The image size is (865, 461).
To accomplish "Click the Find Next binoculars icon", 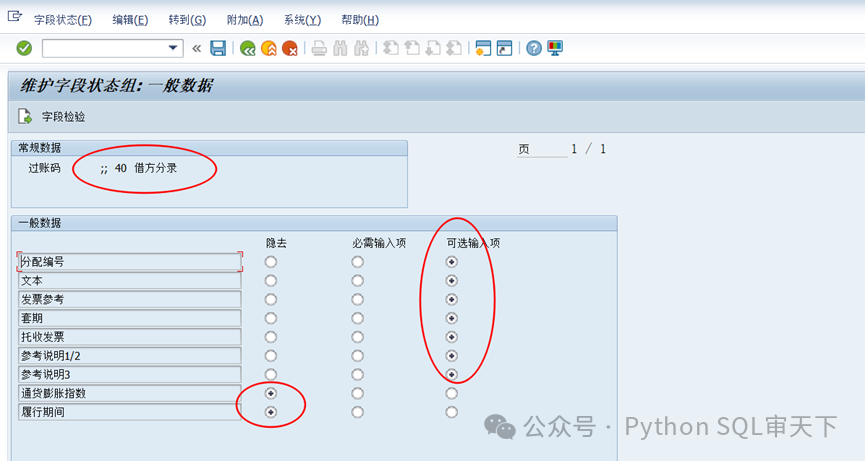I will point(361,49).
